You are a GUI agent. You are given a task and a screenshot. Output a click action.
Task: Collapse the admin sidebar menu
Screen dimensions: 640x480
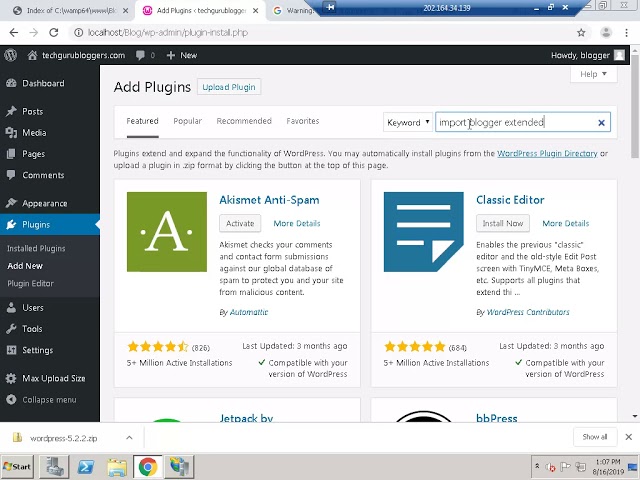(49, 400)
